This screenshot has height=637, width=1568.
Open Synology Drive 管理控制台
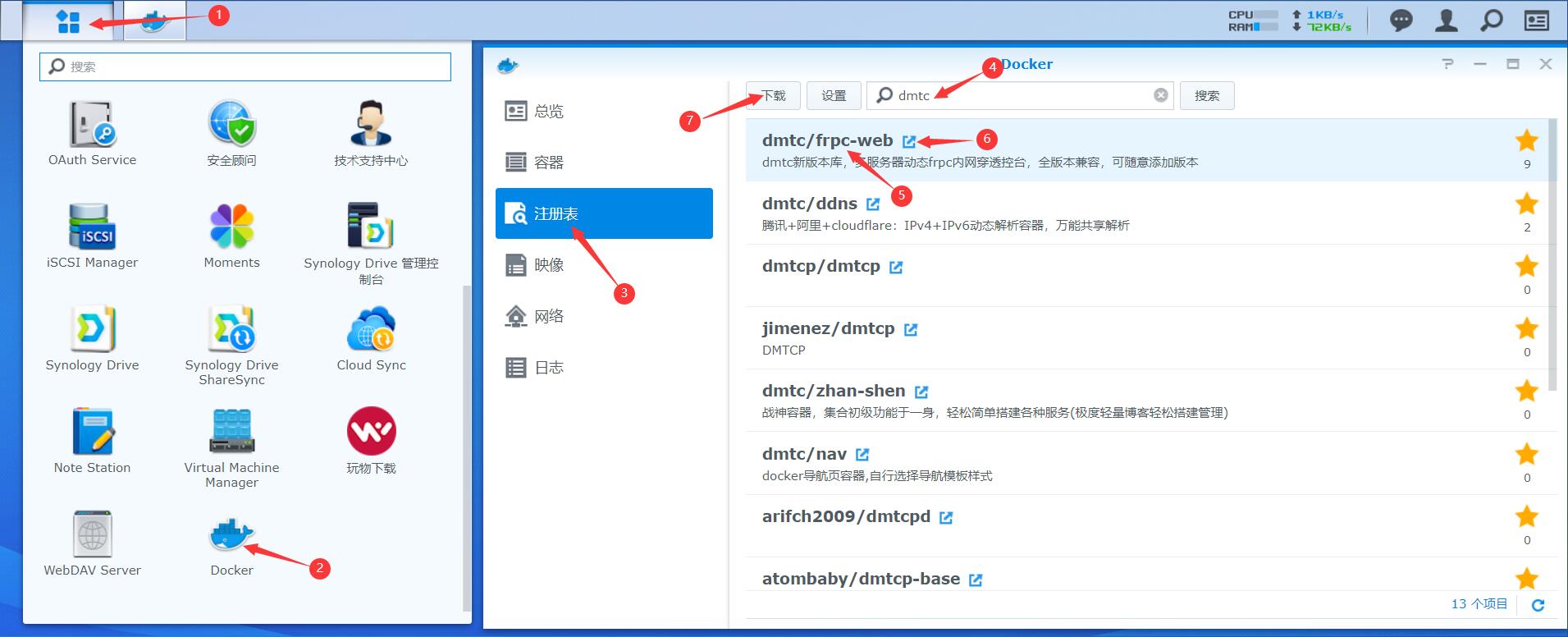371,243
